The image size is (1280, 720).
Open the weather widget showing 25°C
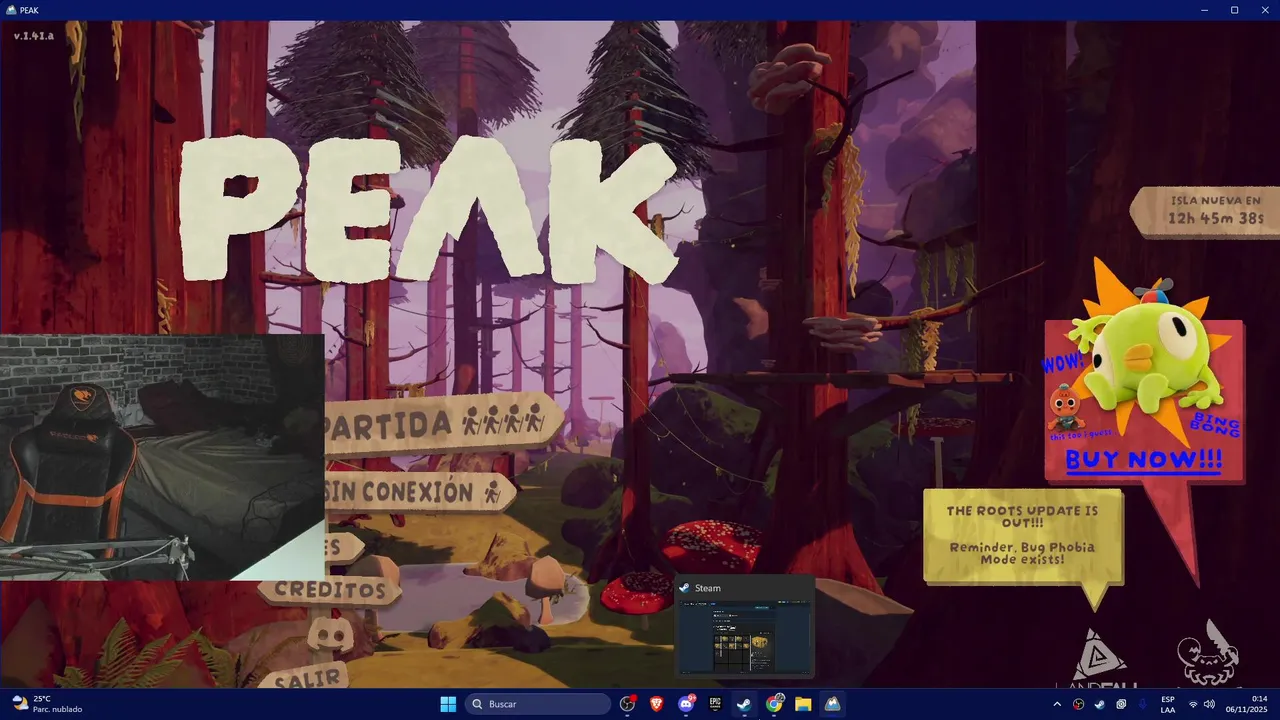46,704
